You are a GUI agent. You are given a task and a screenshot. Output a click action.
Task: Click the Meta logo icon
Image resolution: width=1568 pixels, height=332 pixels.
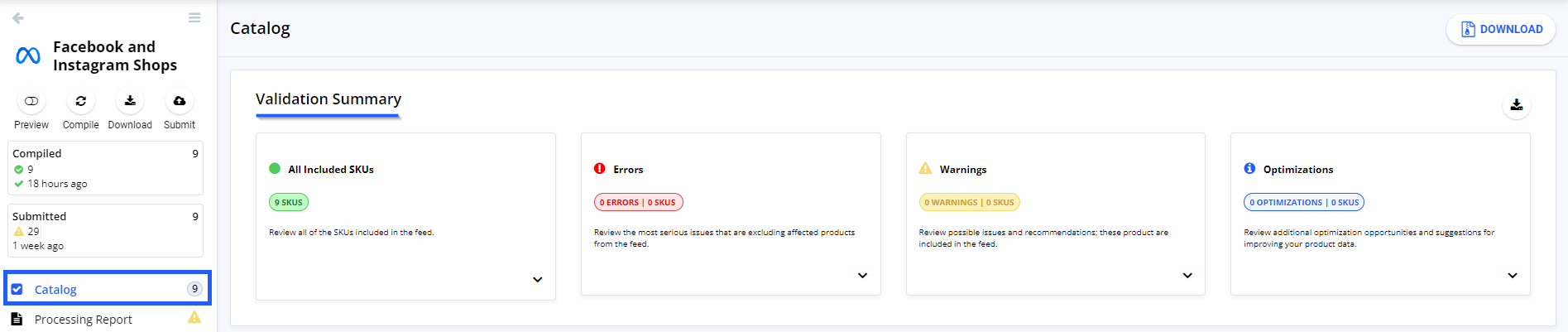coord(28,55)
